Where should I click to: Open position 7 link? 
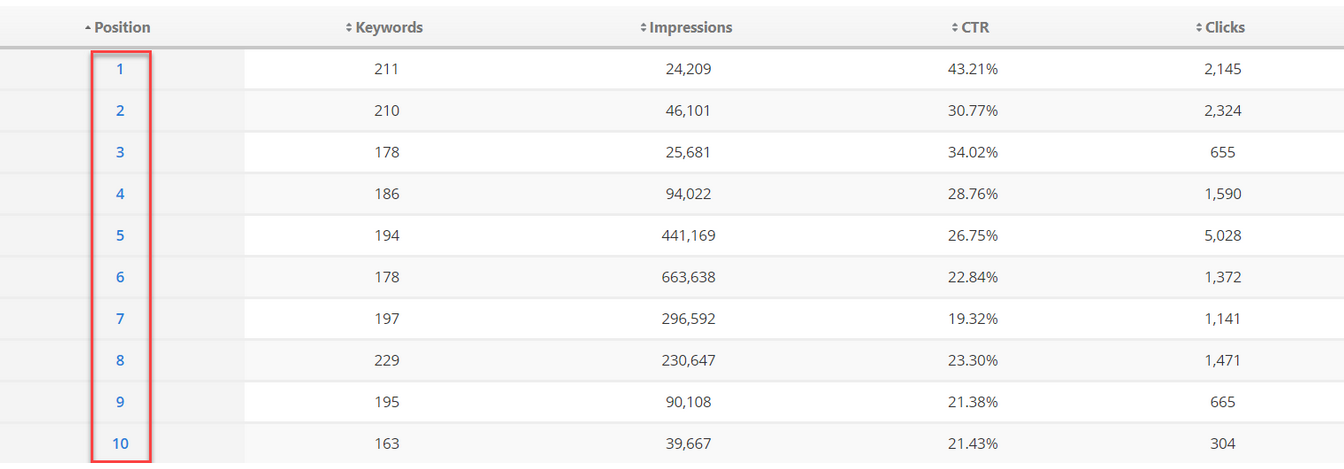pos(120,319)
